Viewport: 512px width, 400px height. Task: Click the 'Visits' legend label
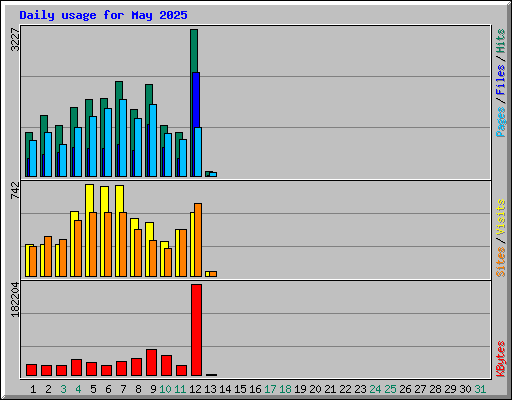501,217
